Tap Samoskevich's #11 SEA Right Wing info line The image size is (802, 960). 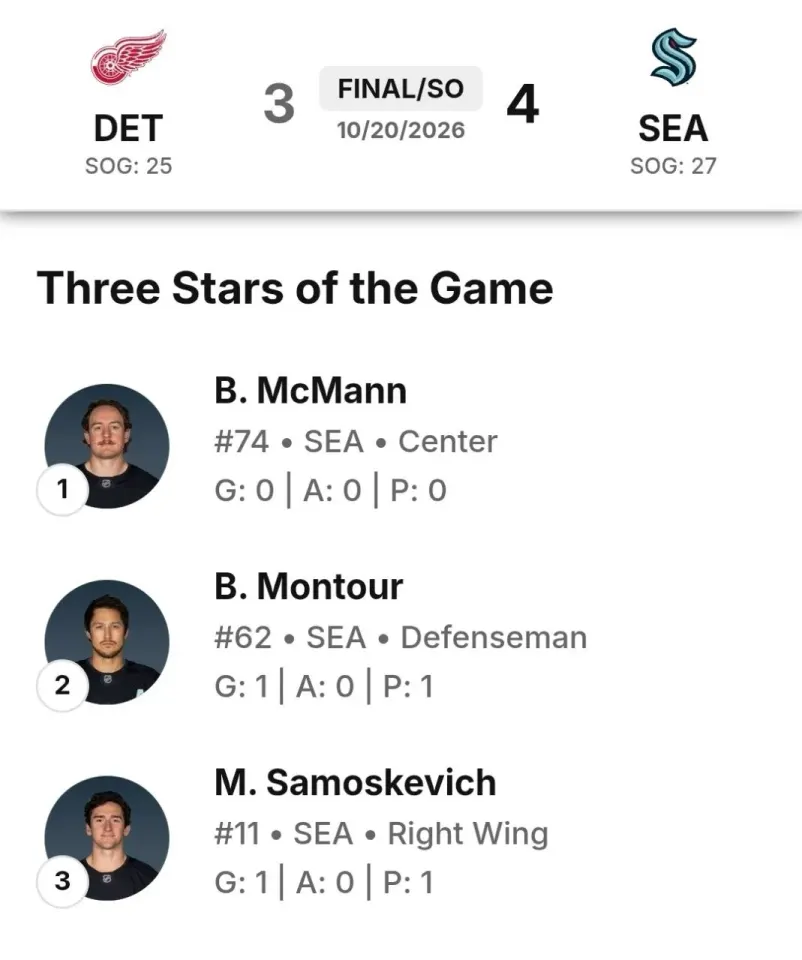(x=381, y=834)
